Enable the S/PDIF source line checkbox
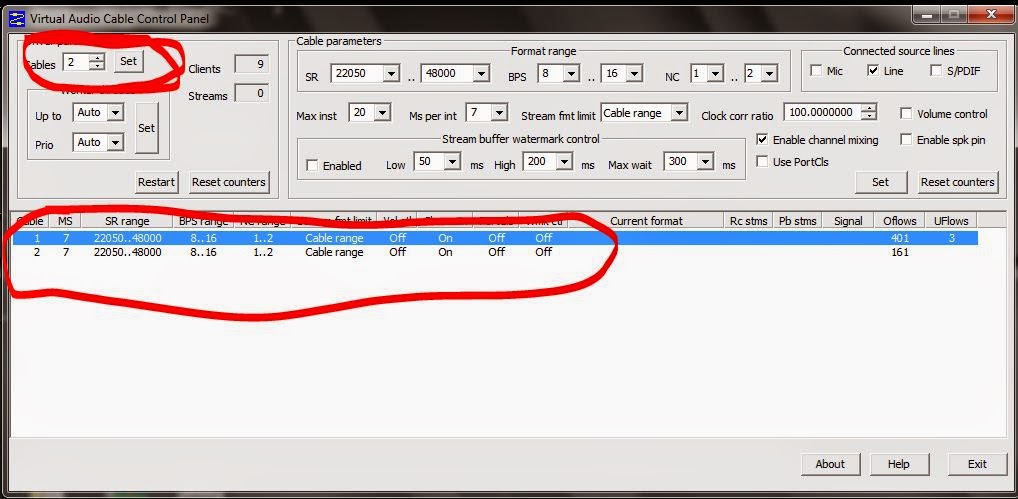The image size is (1018, 499). [936, 71]
